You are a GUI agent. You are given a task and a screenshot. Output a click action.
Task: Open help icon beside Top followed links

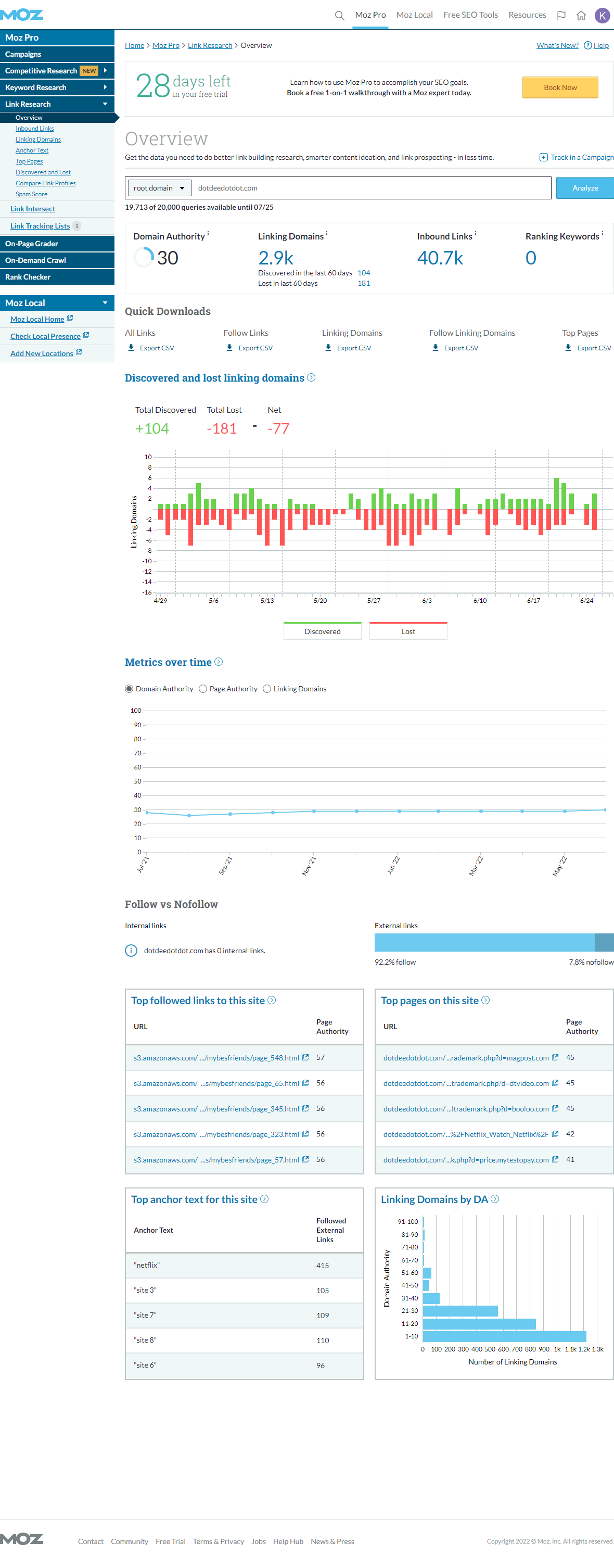pyautogui.click(x=272, y=1000)
